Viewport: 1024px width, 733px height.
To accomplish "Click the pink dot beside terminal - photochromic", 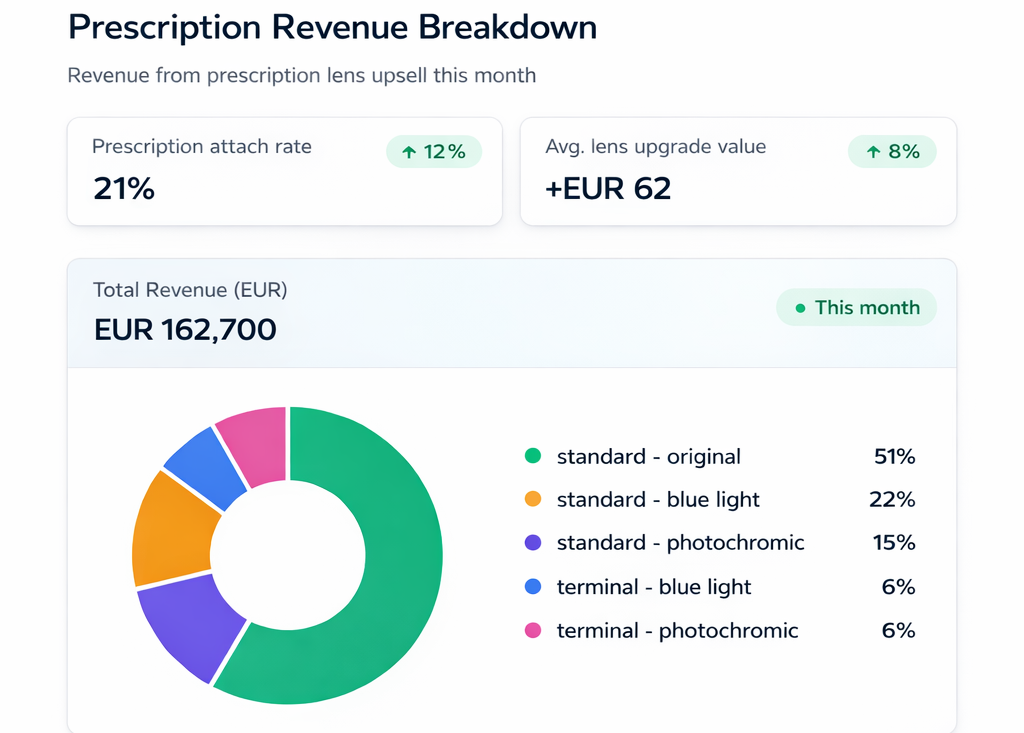I will [531, 631].
